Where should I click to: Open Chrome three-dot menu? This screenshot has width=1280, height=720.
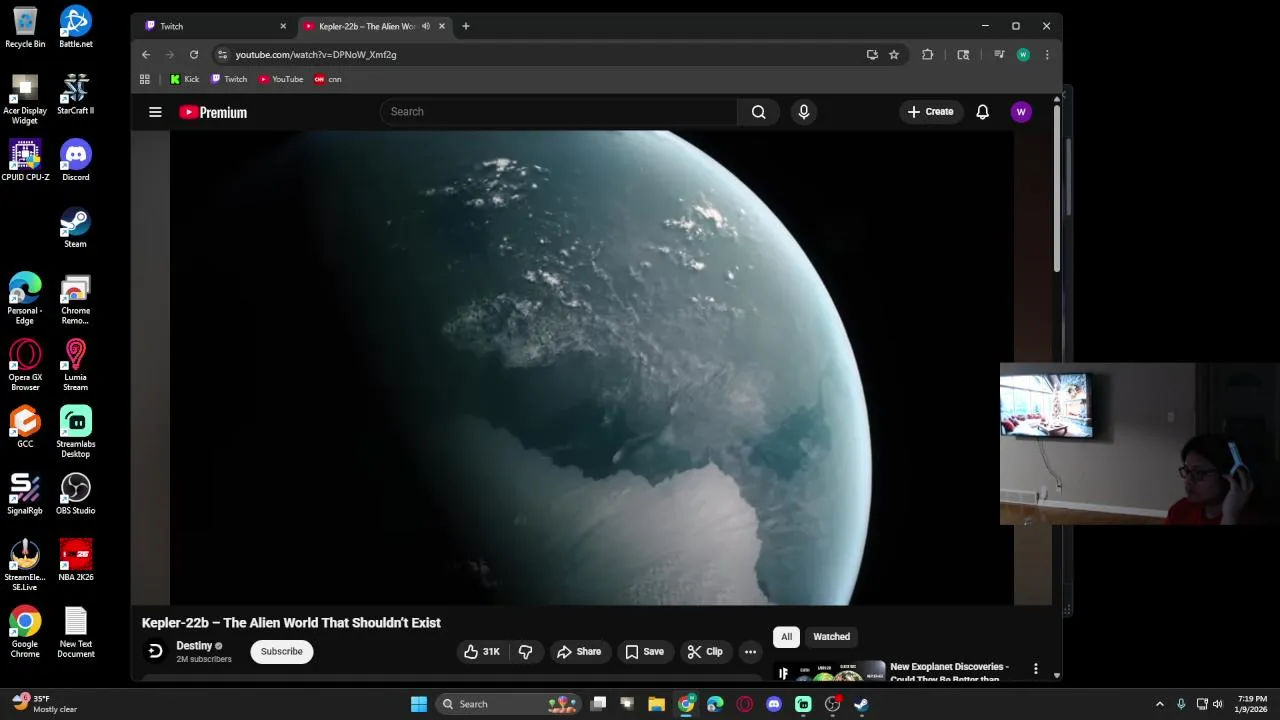(1047, 55)
